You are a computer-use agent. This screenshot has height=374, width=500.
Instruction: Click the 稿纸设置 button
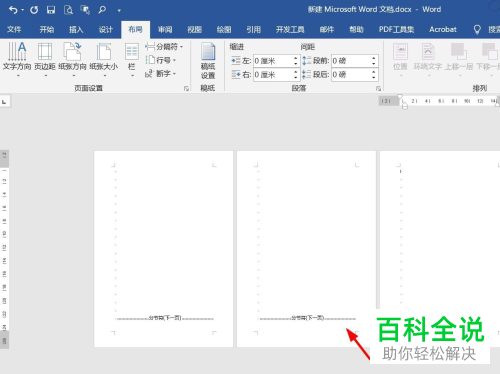208,61
